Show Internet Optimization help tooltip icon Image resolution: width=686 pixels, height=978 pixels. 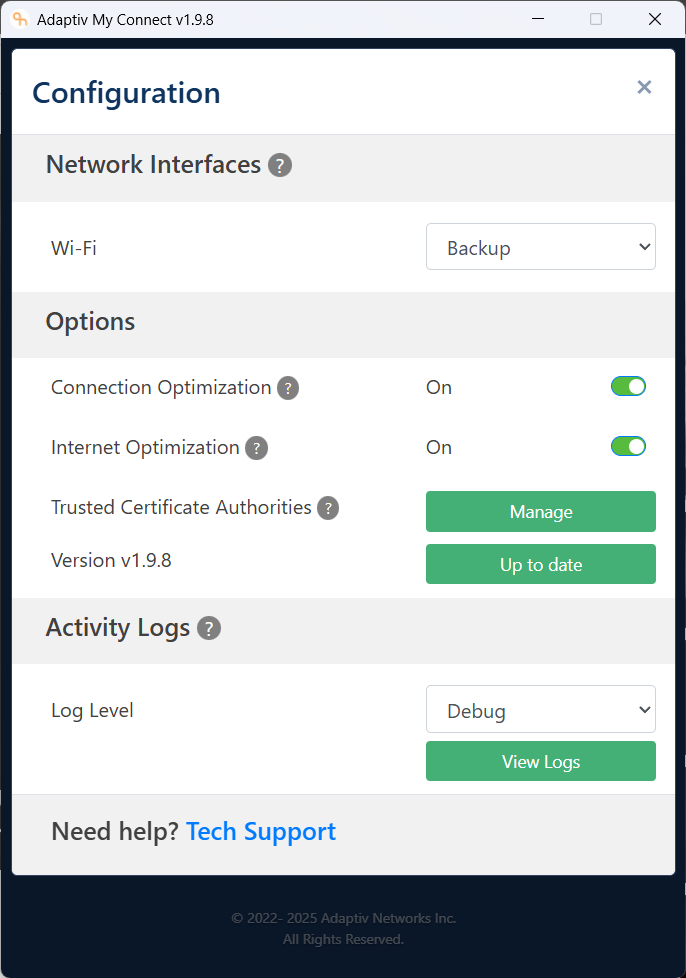pos(256,448)
